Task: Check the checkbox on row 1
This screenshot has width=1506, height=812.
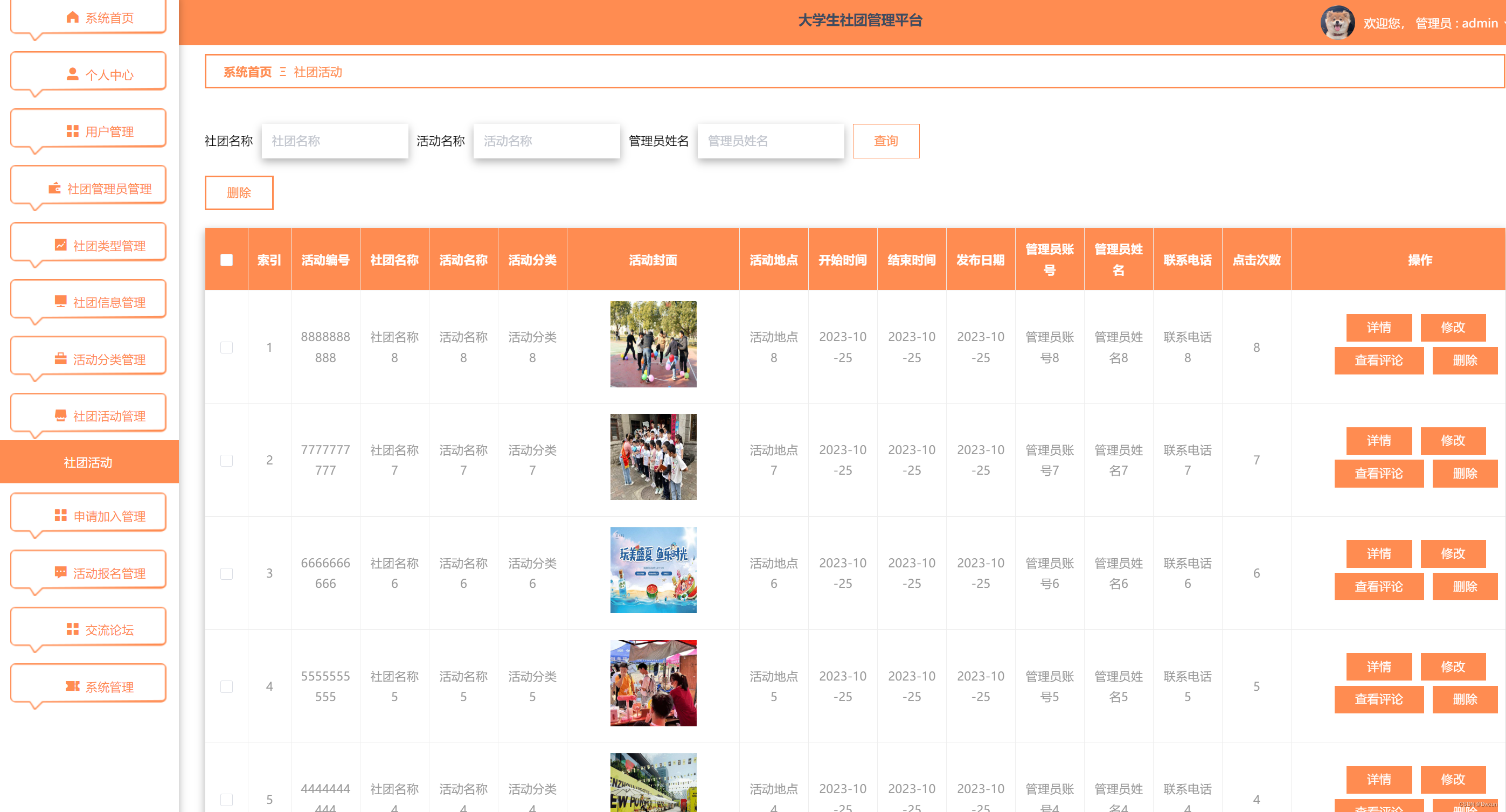Action: [x=227, y=346]
